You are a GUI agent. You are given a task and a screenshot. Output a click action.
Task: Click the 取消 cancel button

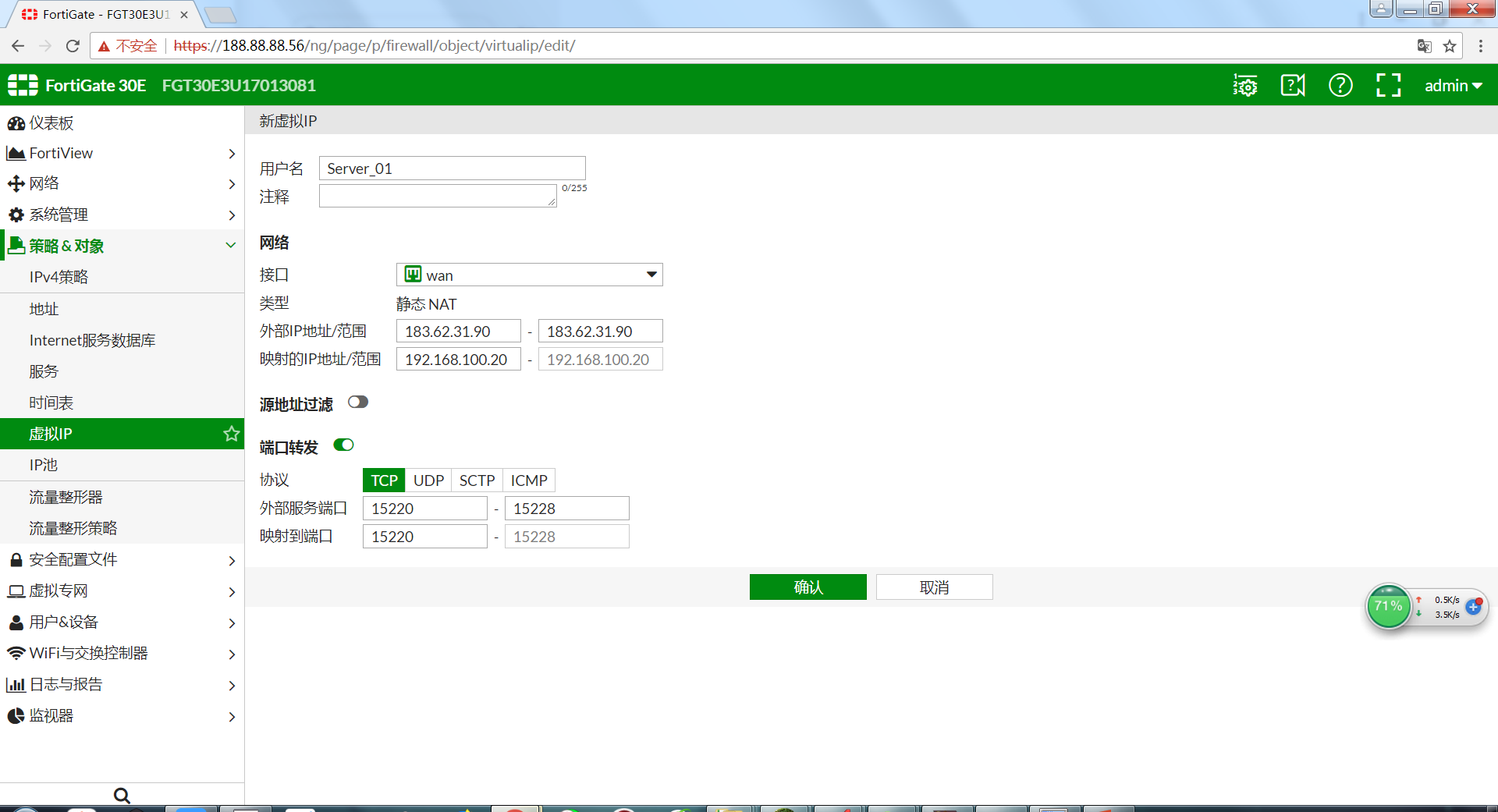tap(934, 587)
